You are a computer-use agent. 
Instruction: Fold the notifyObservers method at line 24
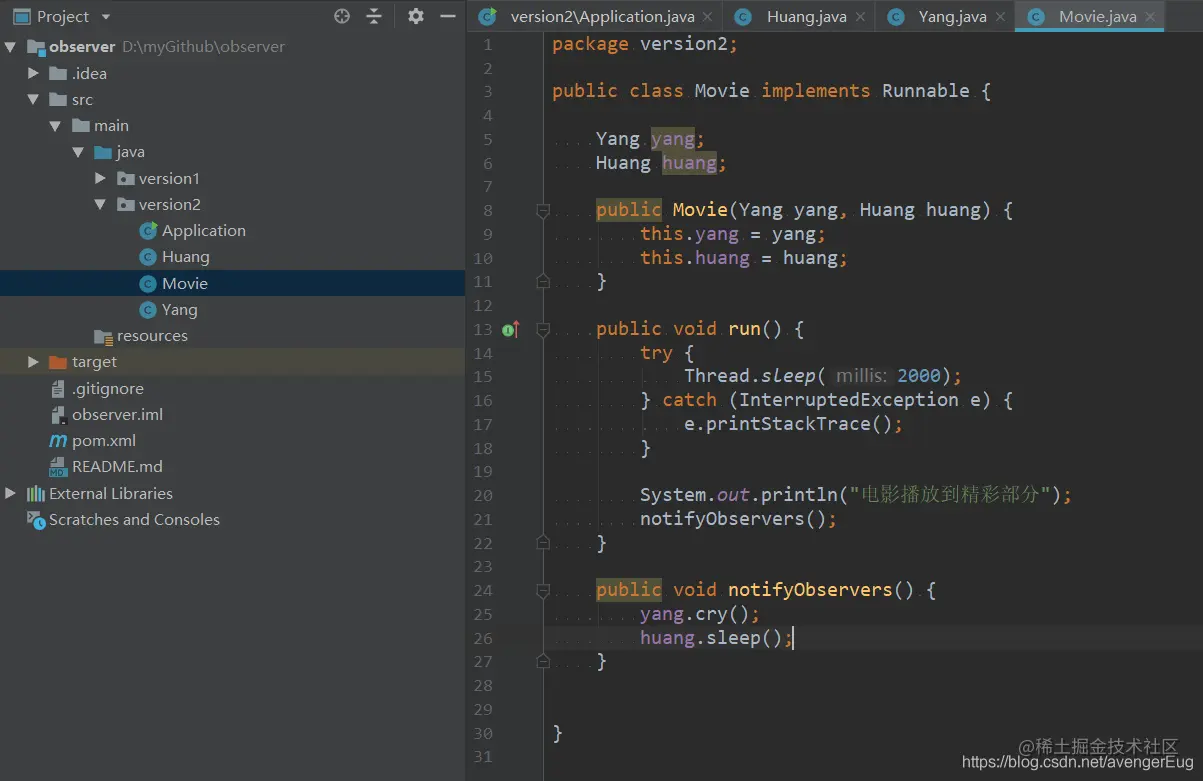point(543,590)
